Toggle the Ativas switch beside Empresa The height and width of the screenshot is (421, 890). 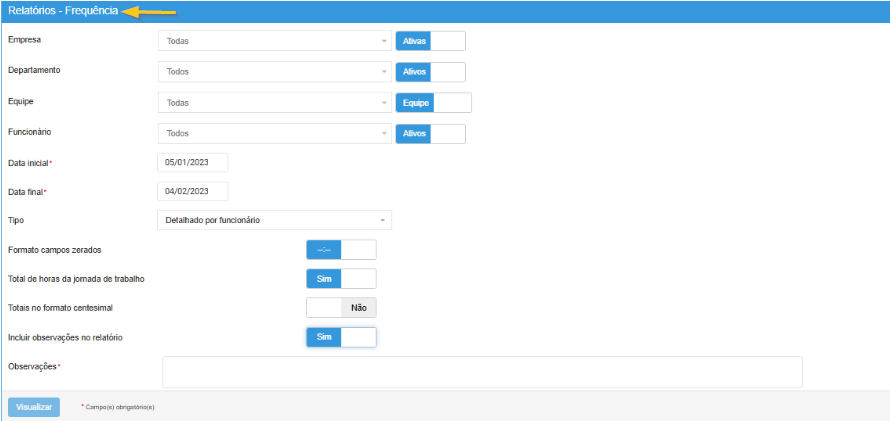[x=431, y=41]
